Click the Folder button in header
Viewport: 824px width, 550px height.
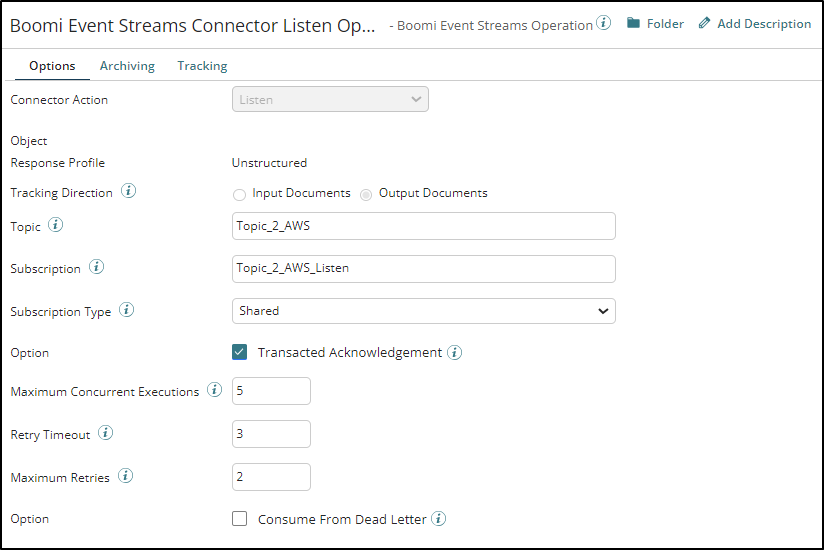(x=655, y=23)
